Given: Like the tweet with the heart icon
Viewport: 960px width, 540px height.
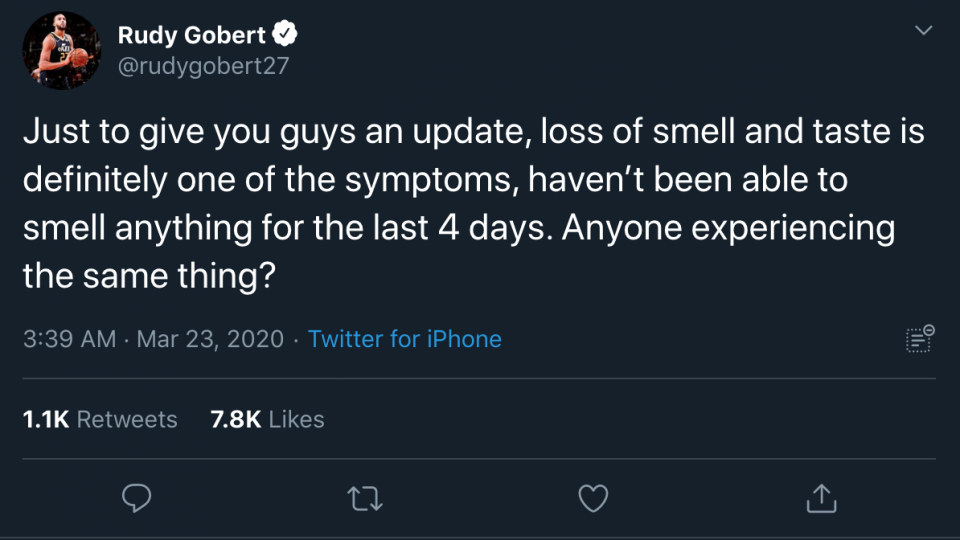Looking at the screenshot, I should (x=594, y=497).
